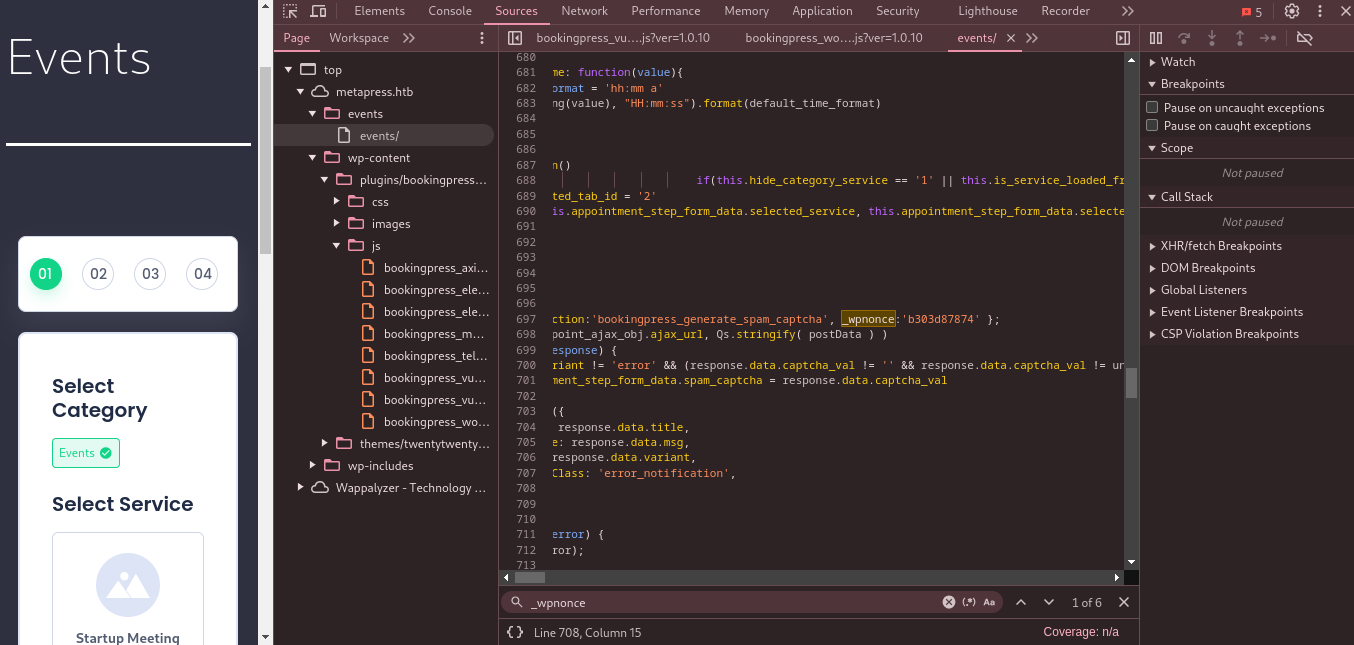Show more DevTools tabs chevron
Image resolution: width=1354 pixels, height=645 pixels.
tap(1128, 11)
